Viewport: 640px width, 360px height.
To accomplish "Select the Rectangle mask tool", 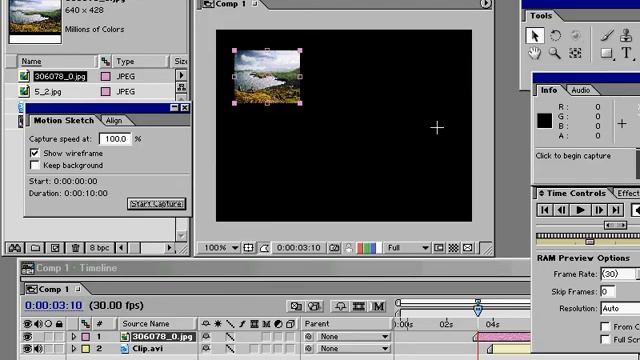I will pos(607,53).
